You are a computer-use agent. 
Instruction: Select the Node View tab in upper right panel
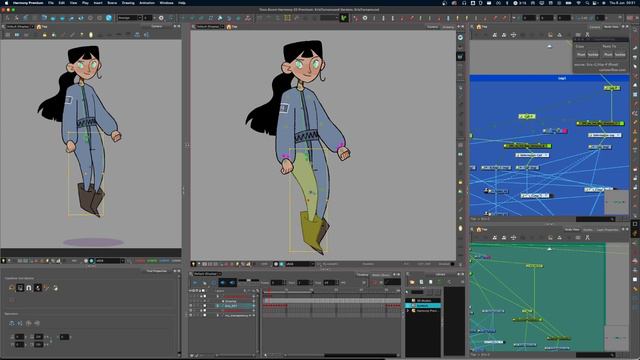point(611,27)
